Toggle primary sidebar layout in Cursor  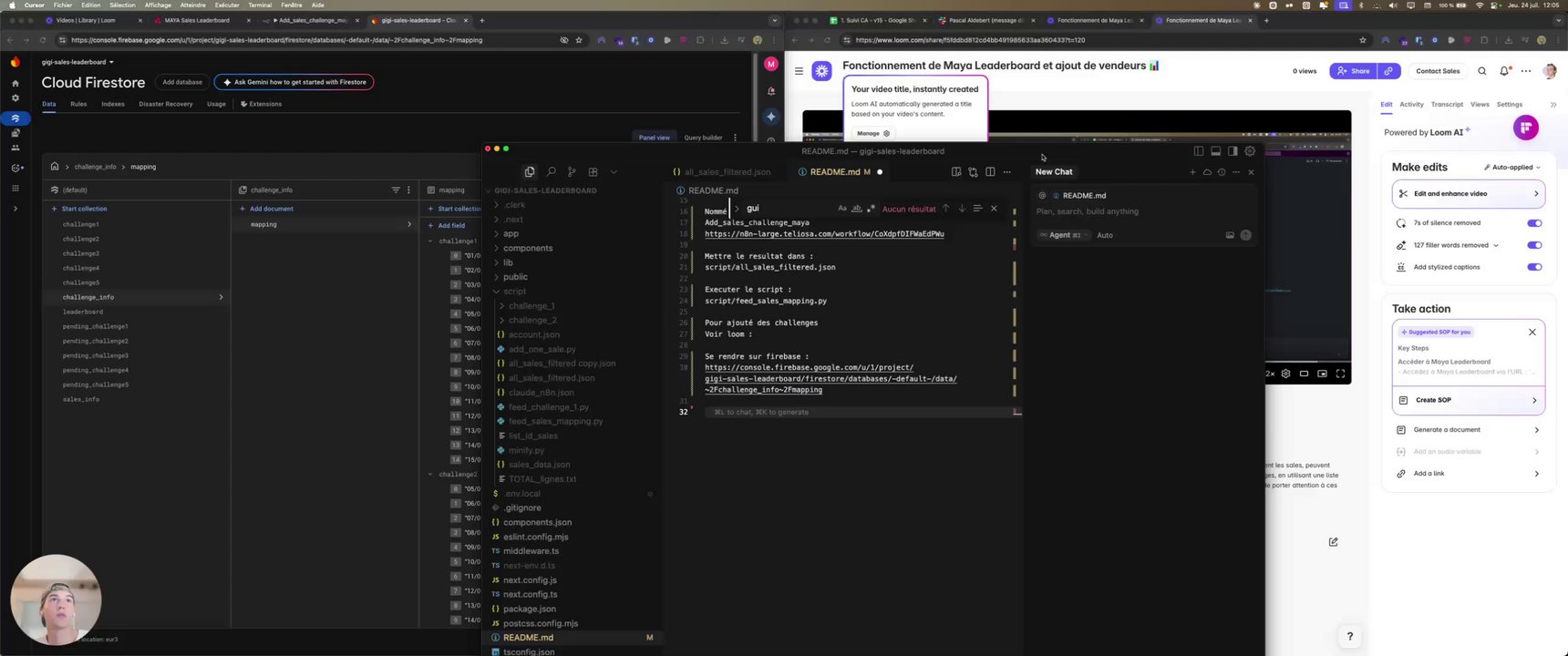click(x=1199, y=151)
